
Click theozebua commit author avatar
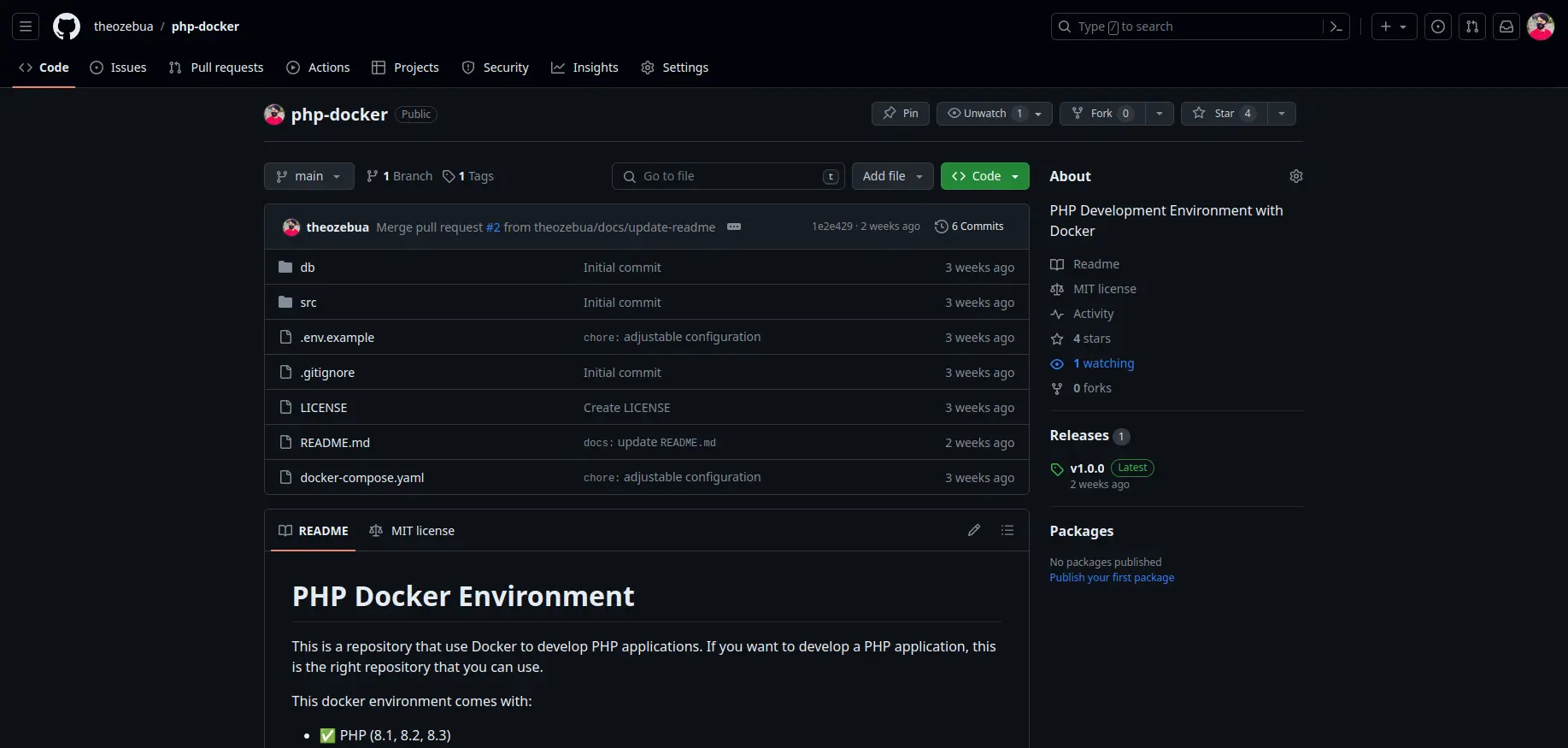291,227
